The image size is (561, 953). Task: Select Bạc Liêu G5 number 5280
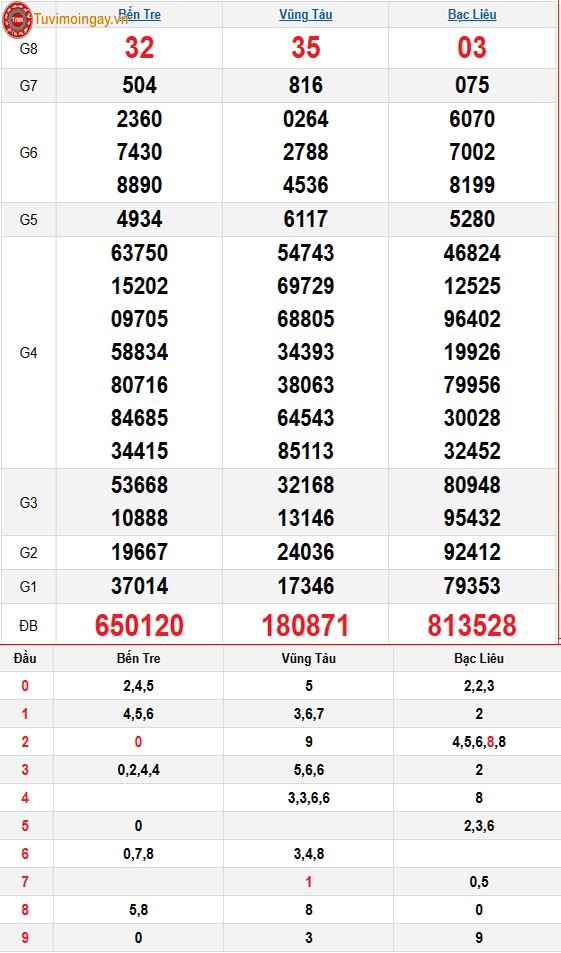tap(472, 219)
